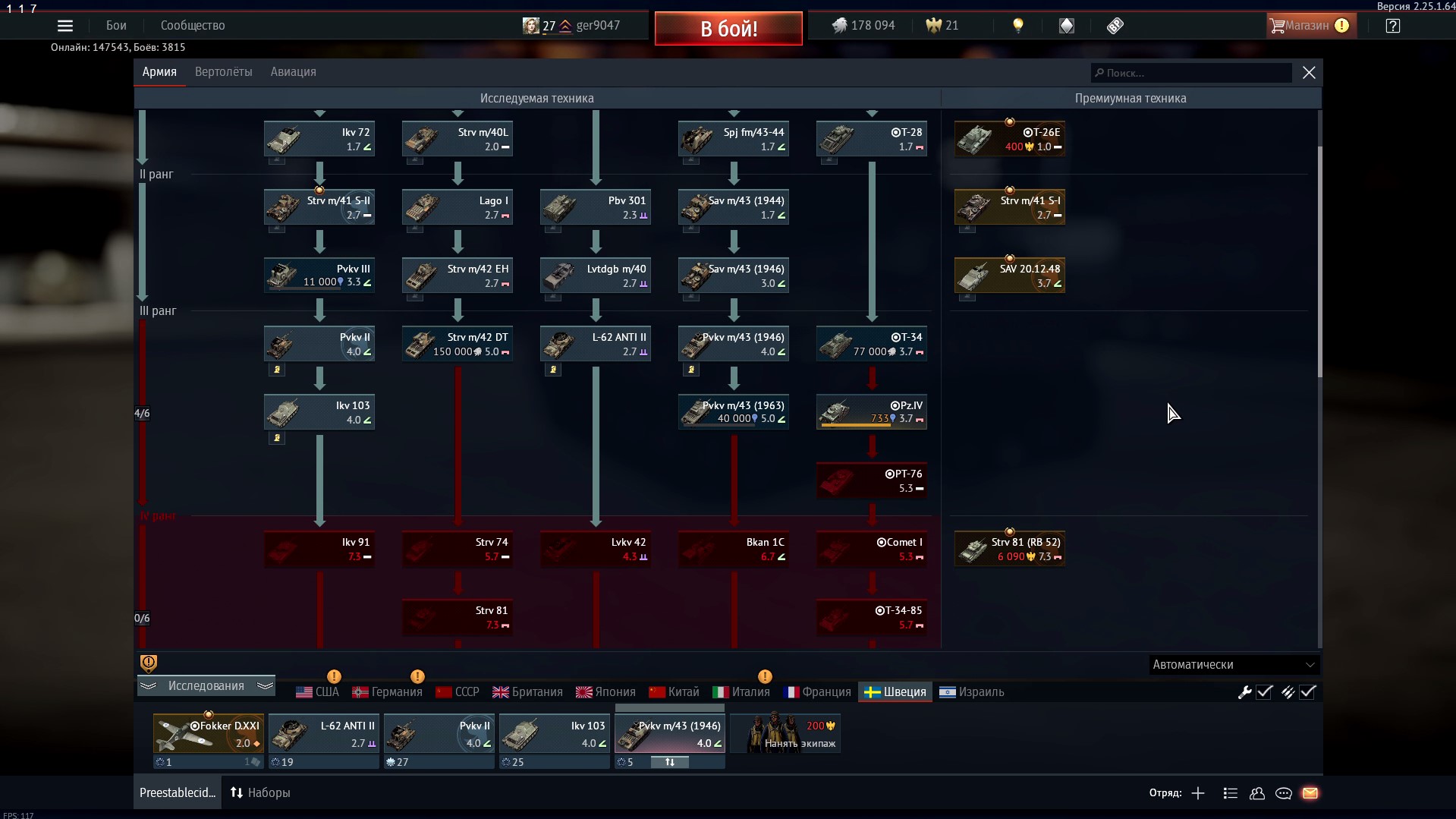Click the red В бой! button

click(x=728, y=28)
